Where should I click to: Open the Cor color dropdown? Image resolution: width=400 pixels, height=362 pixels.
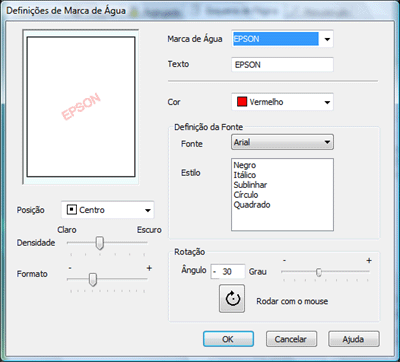282,102
